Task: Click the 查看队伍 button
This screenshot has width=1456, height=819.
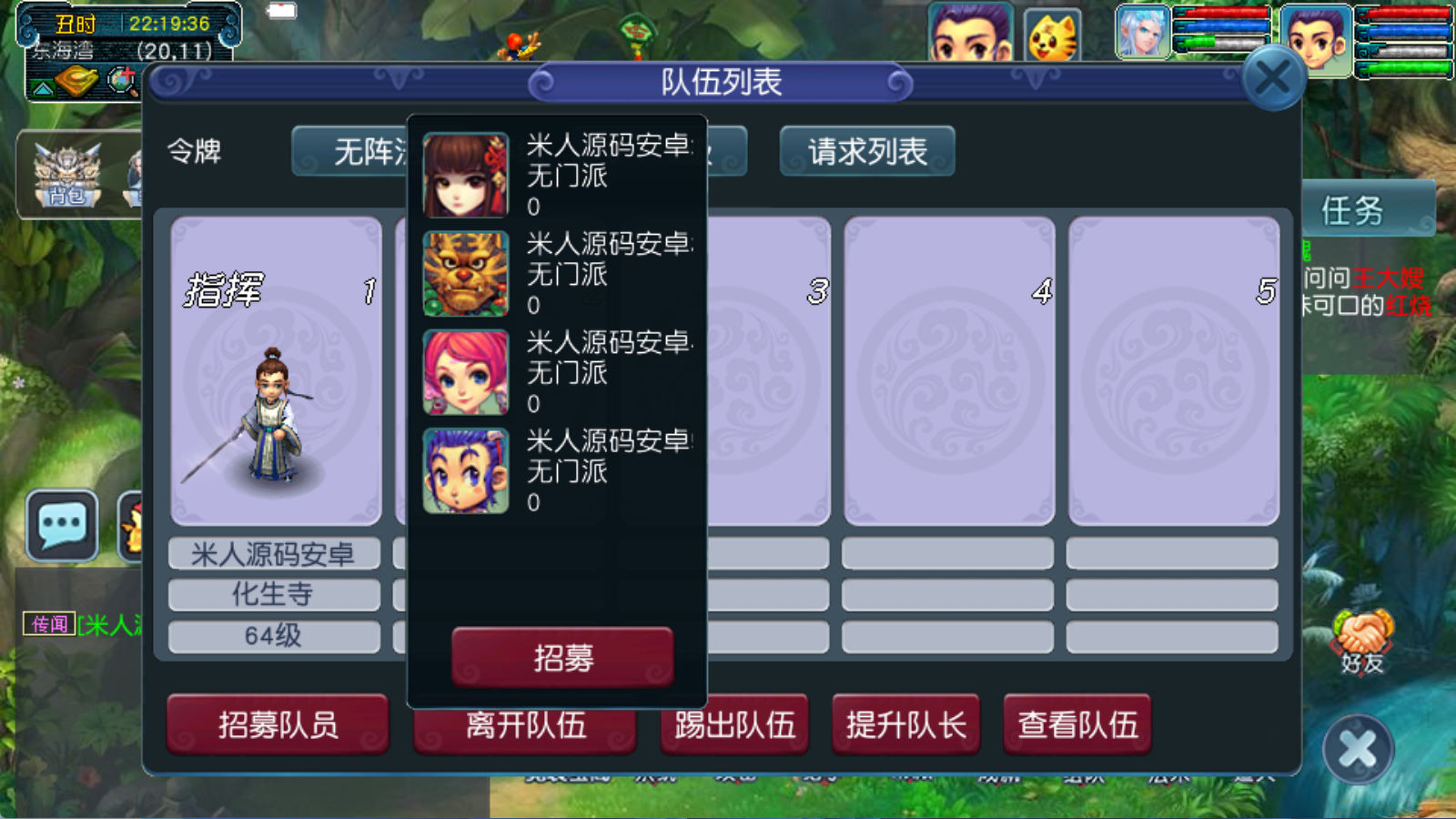Action: [x=1077, y=724]
